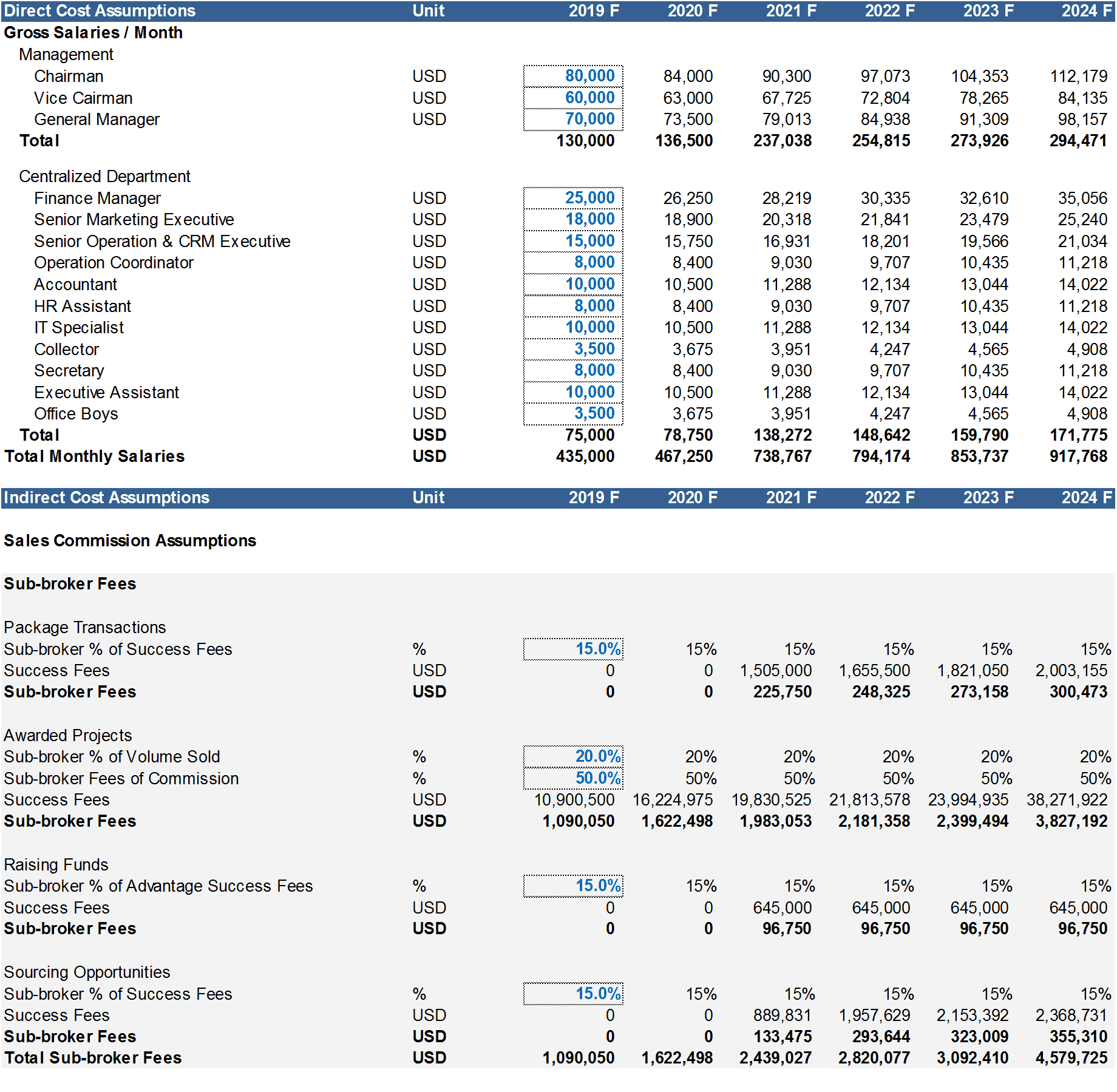Click Package Transactions sub-broker 15.0% input
This screenshot has height=1092, width=1117.
pyautogui.click(x=573, y=649)
